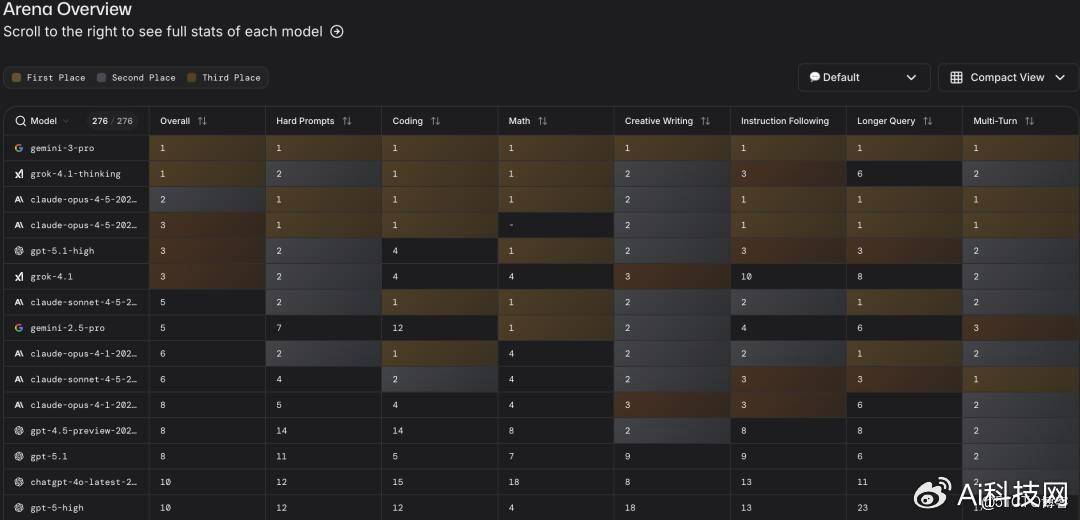Sort by Hard Prompts column arrows
This screenshot has height=520, width=1080.
tap(347, 121)
